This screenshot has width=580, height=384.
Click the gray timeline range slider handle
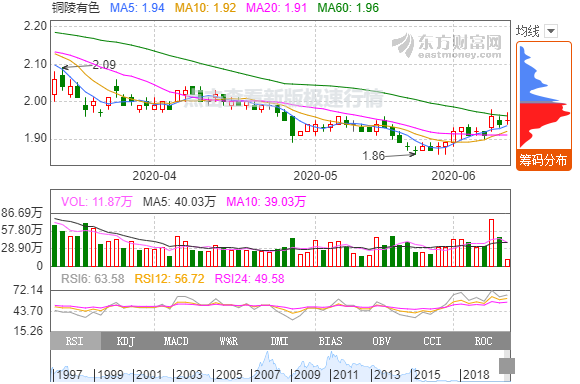point(507,366)
